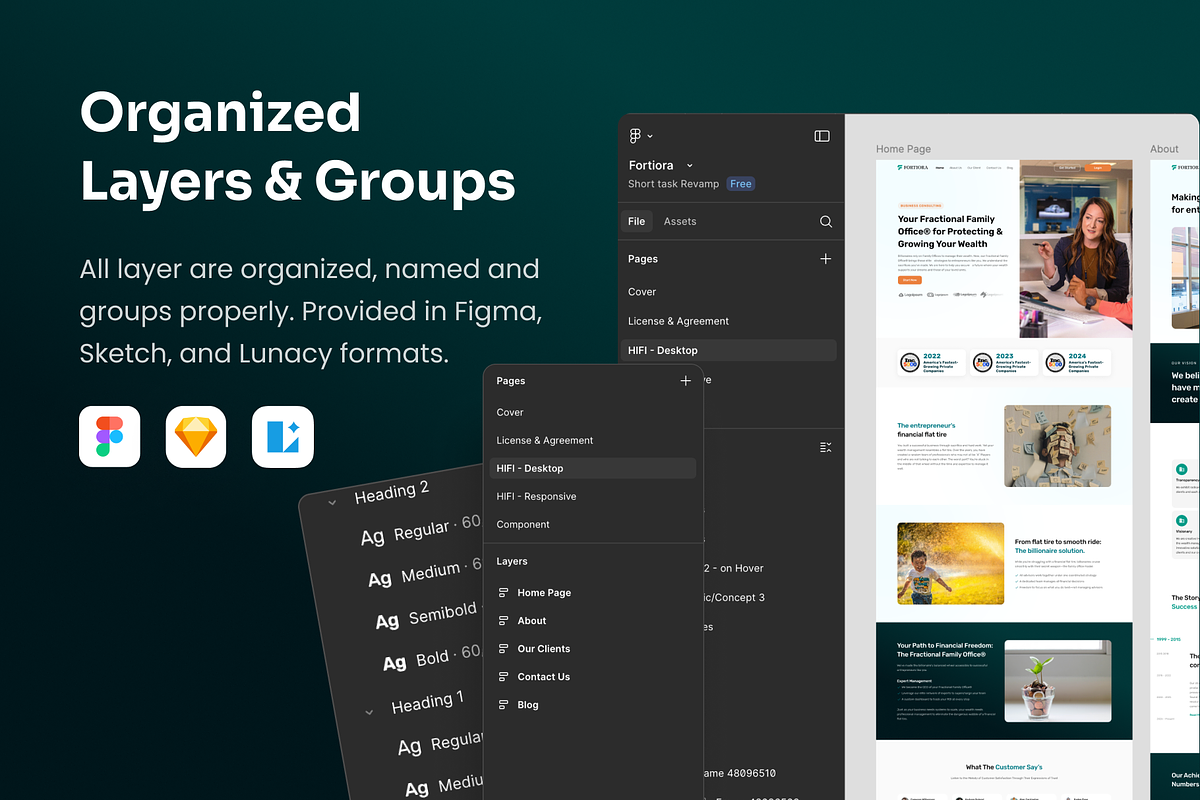Click the 2023 fastest-growing award badge

1003,363
